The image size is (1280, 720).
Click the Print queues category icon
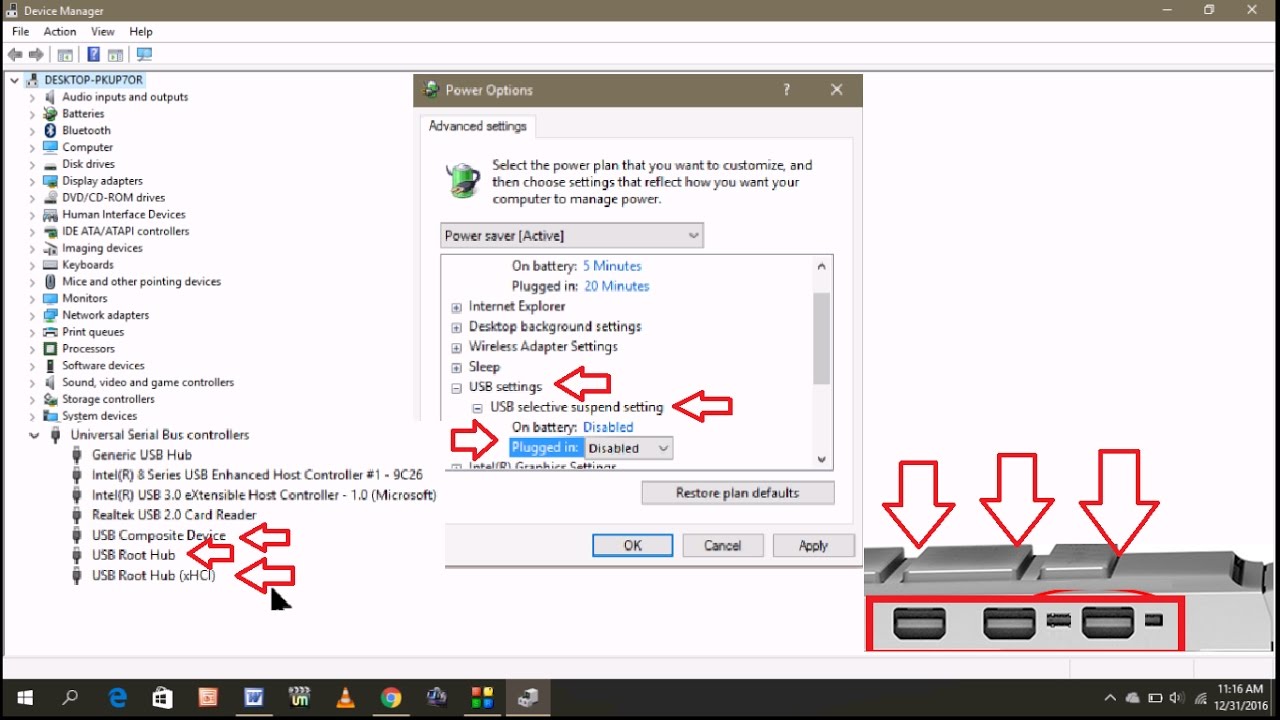click(x=50, y=332)
